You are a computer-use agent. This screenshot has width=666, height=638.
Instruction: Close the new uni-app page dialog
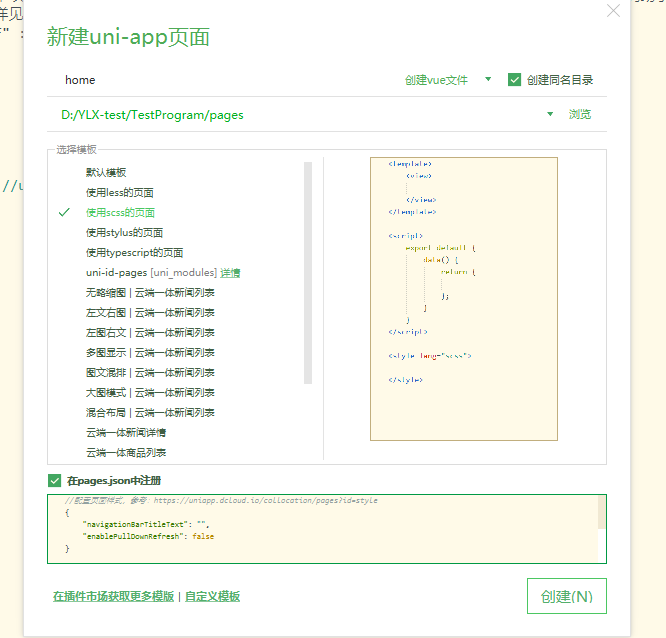coord(613,11)
